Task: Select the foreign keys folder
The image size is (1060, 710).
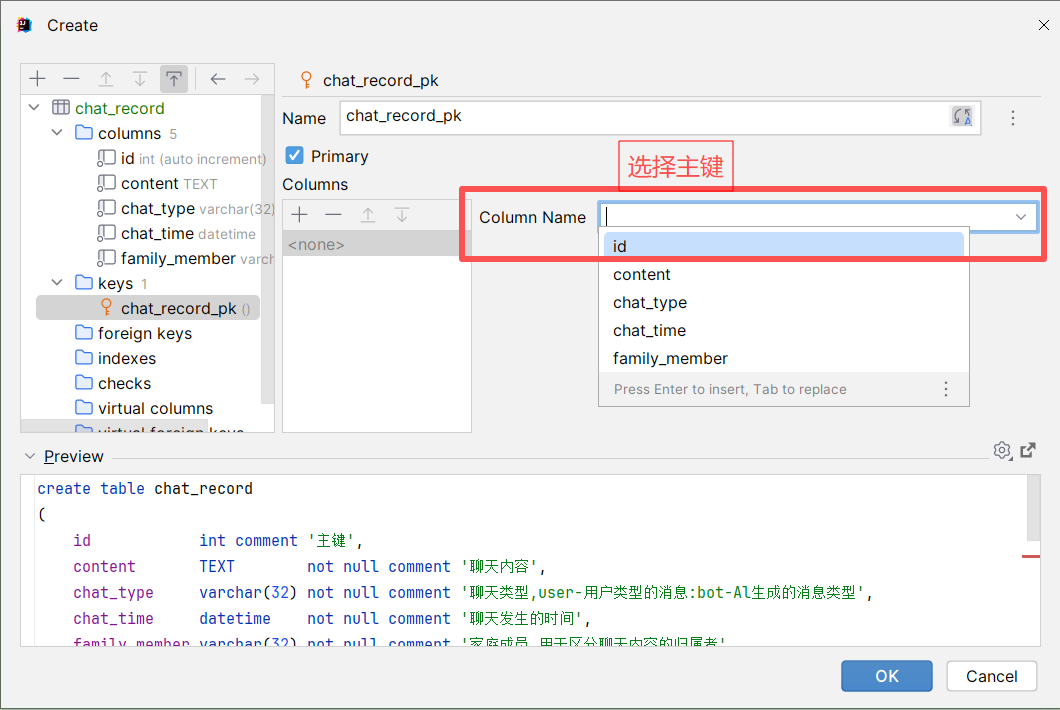Action: (134, 333)
